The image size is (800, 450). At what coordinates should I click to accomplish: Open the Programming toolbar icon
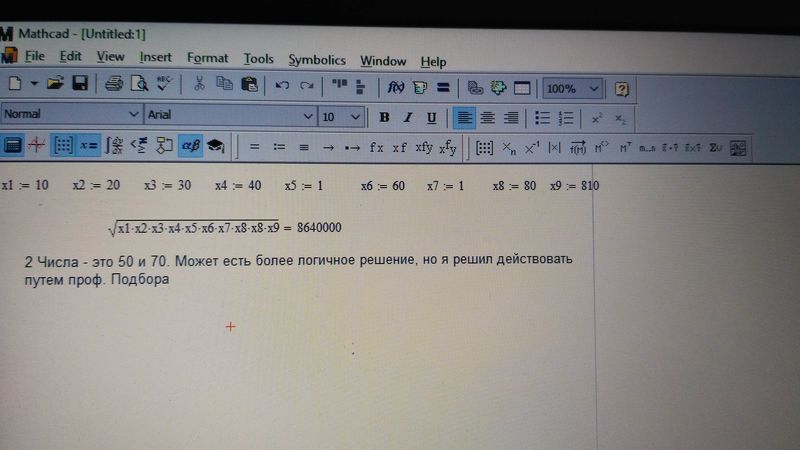[164, 146]
